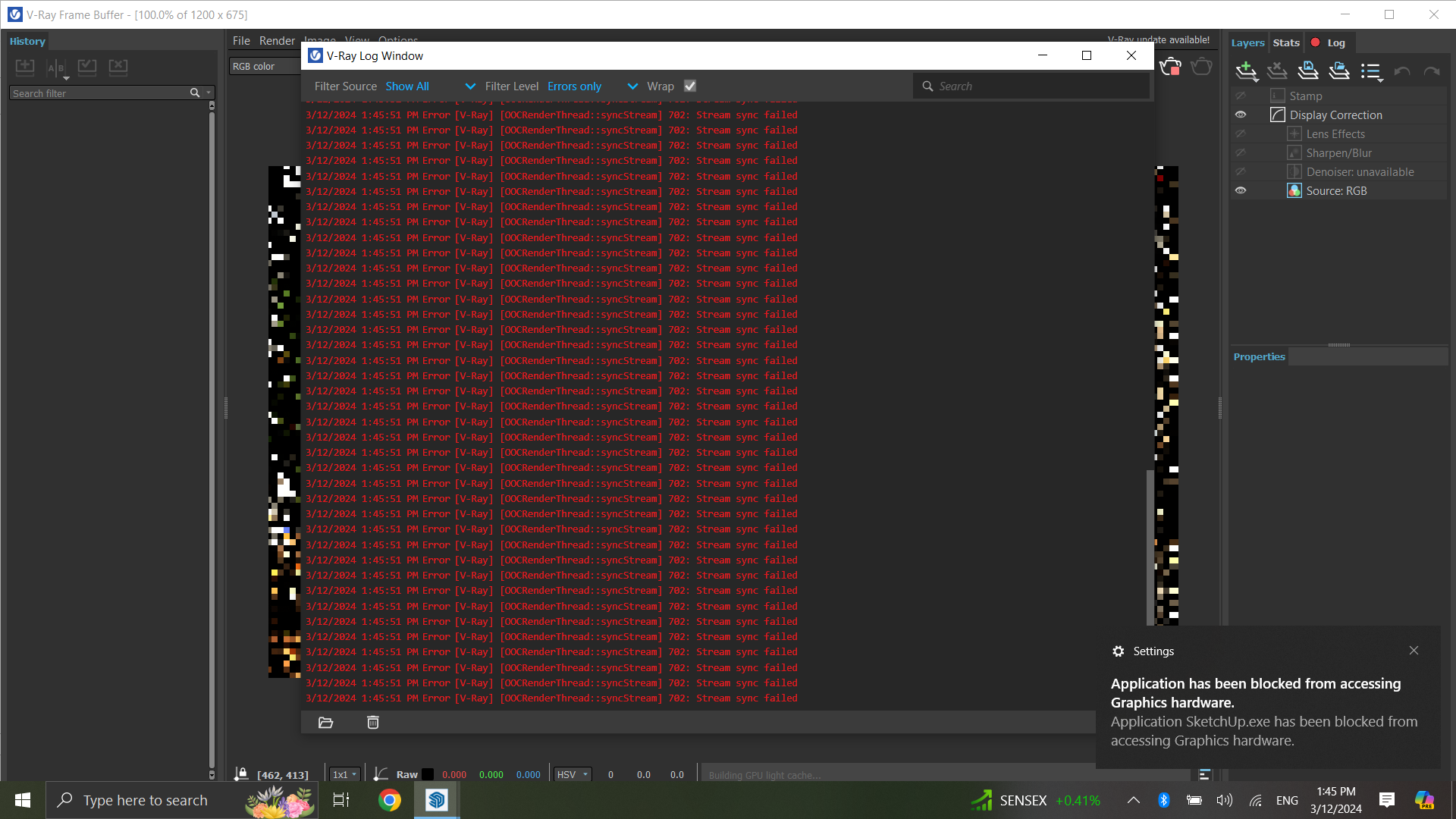Click the Create Layer icon
Screen dimensions: 1456x819
click(x=1246, y=71)
